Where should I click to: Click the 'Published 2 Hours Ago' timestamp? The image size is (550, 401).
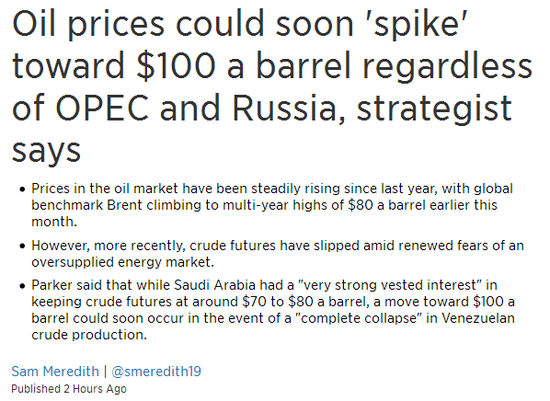pos(69,389)
